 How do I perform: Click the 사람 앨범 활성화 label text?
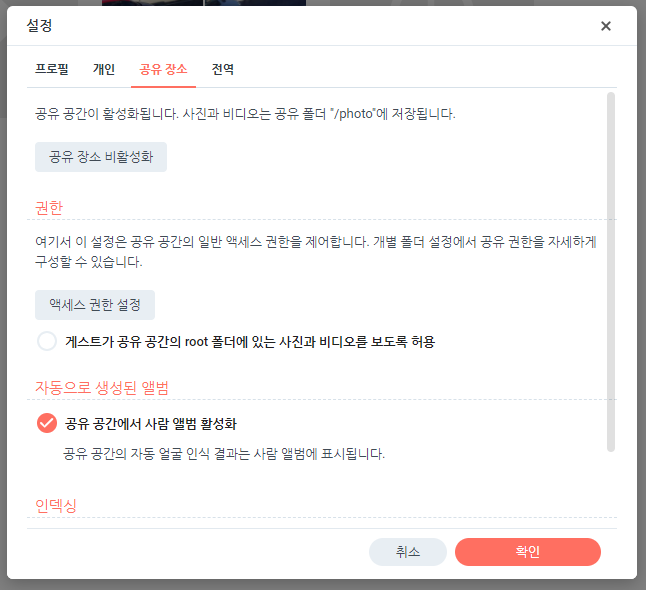(x=151, y=423)
